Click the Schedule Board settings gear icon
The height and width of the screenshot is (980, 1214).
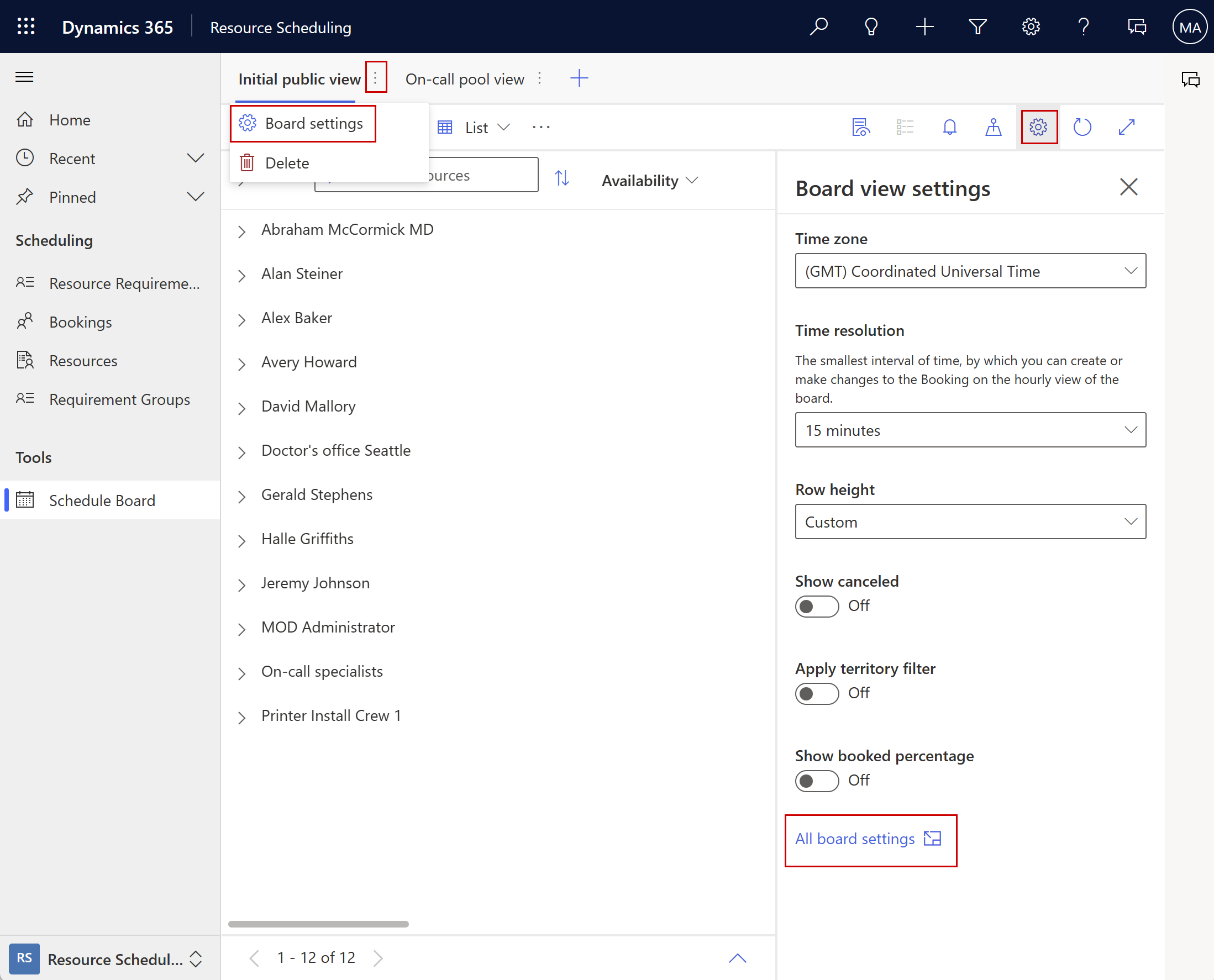pos(1038,127)
